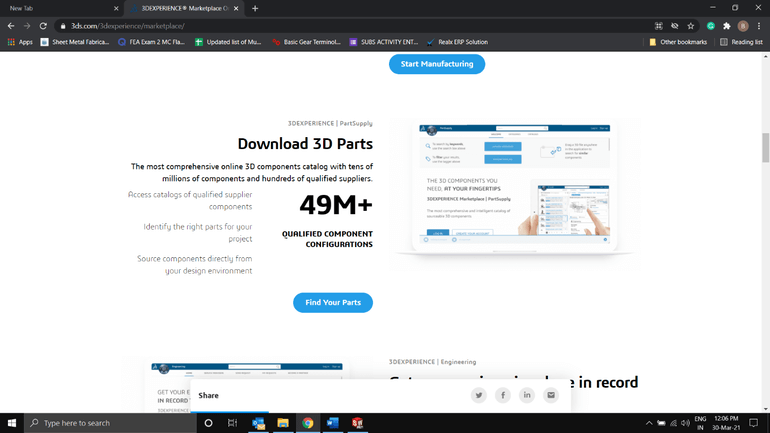Screen dimensions: 770x433
Task: Click the Start Manufacturing button
Action: click(437, 64)
